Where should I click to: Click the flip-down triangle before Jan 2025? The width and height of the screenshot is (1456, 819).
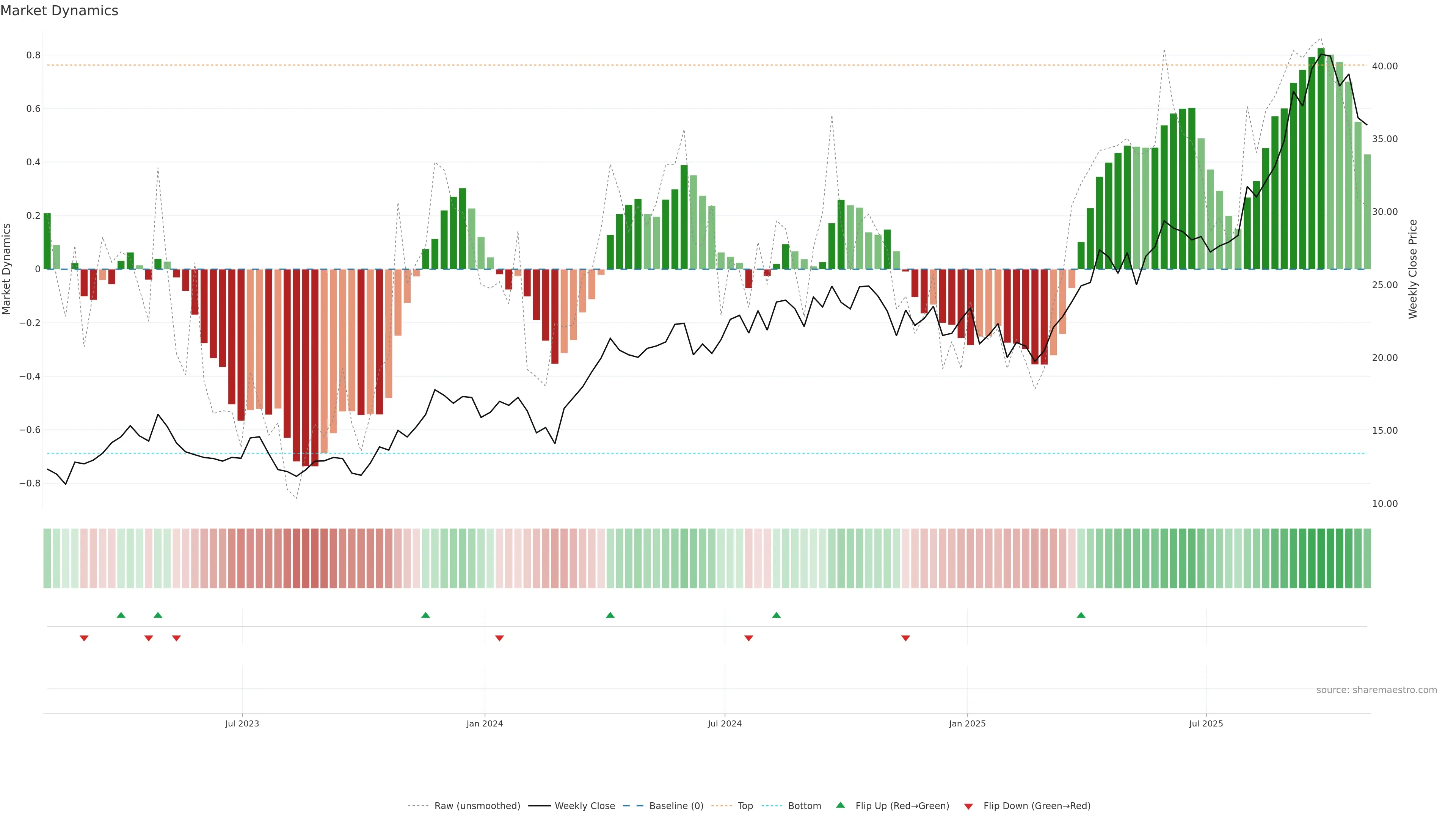(x=905, y=638)
